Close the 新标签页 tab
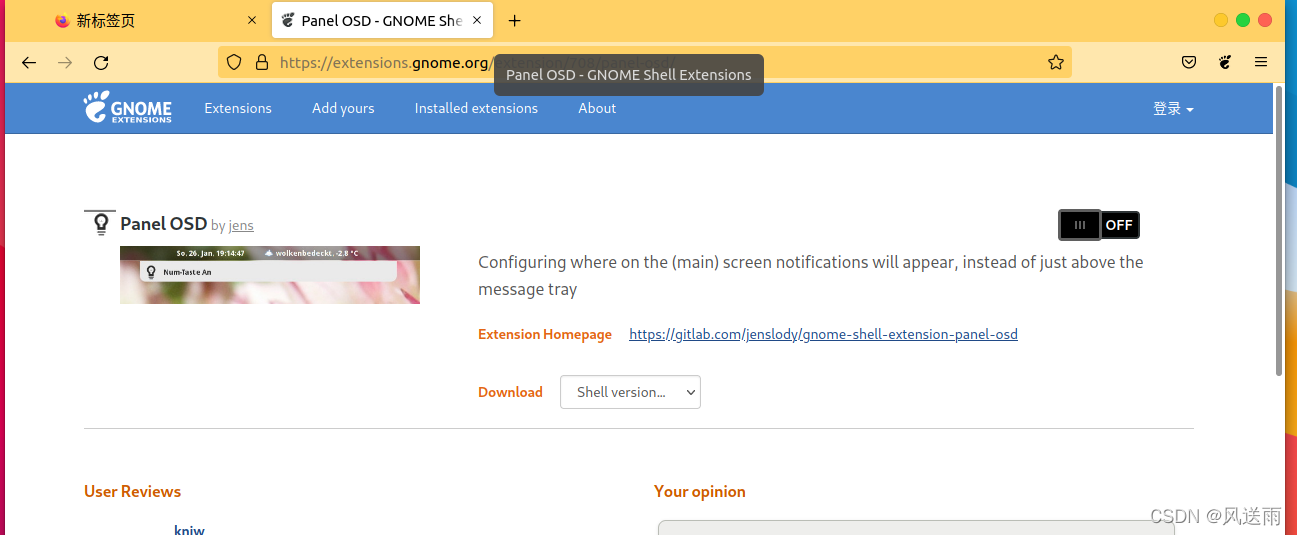1297x535 pixels. [x=252, y=20]
